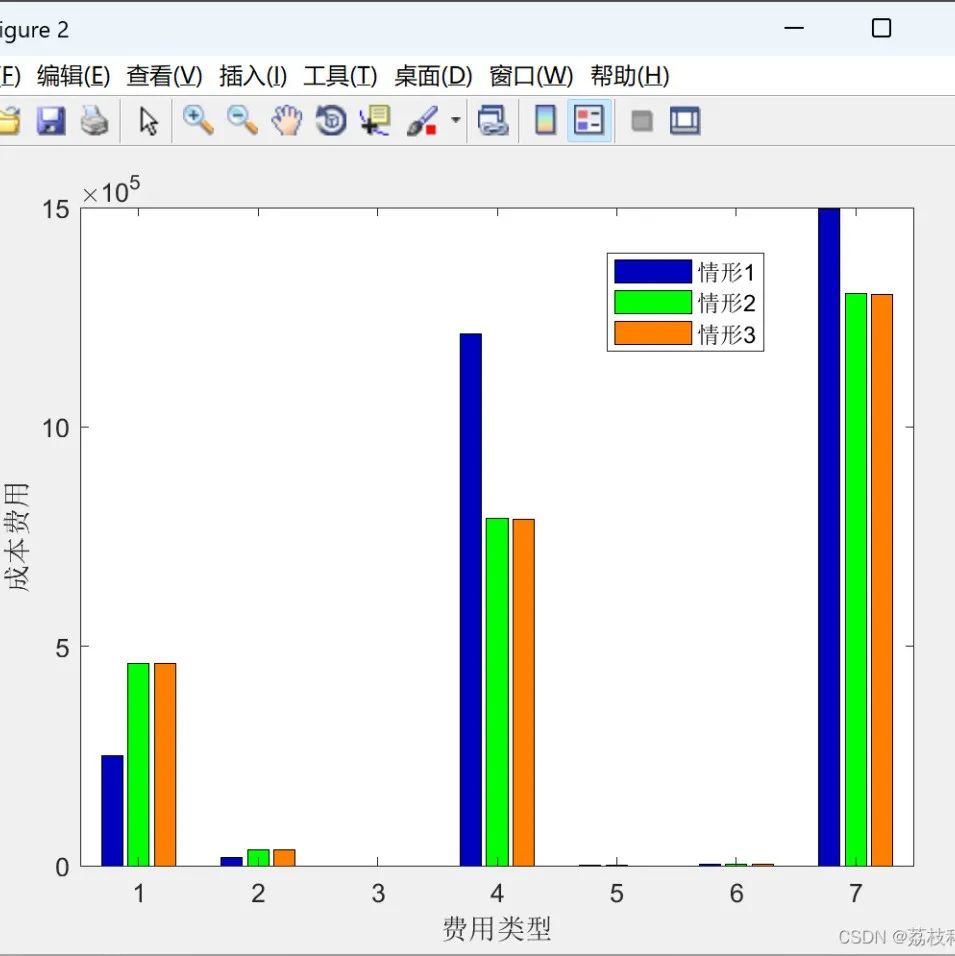Screen dimensions: 955x956
Task: Click the Hide Plot Tools icon
Action: click(642, 121)
